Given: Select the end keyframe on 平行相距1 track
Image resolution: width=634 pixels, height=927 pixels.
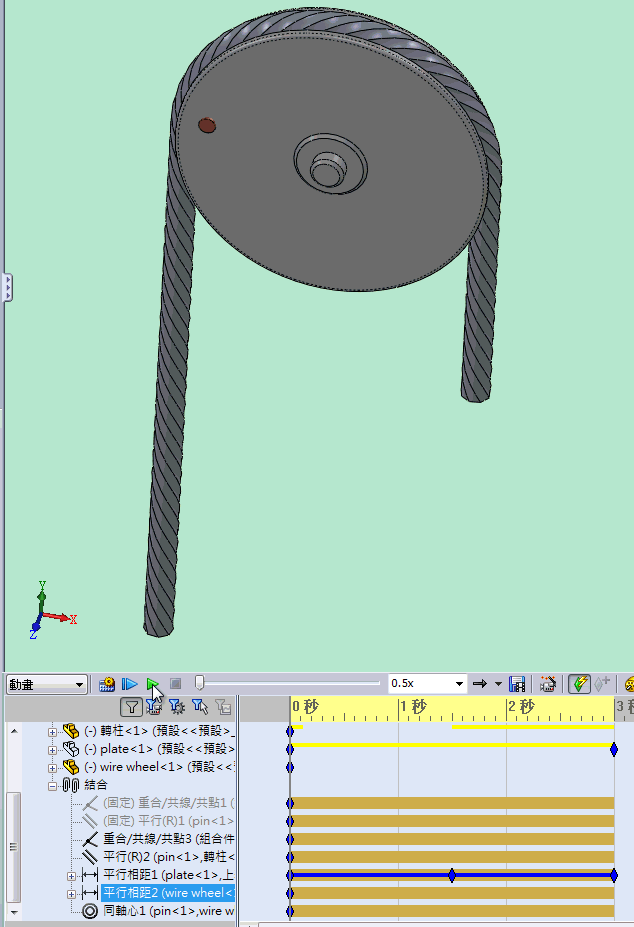Looking at the screenshot, I should (x=614, y=875).
